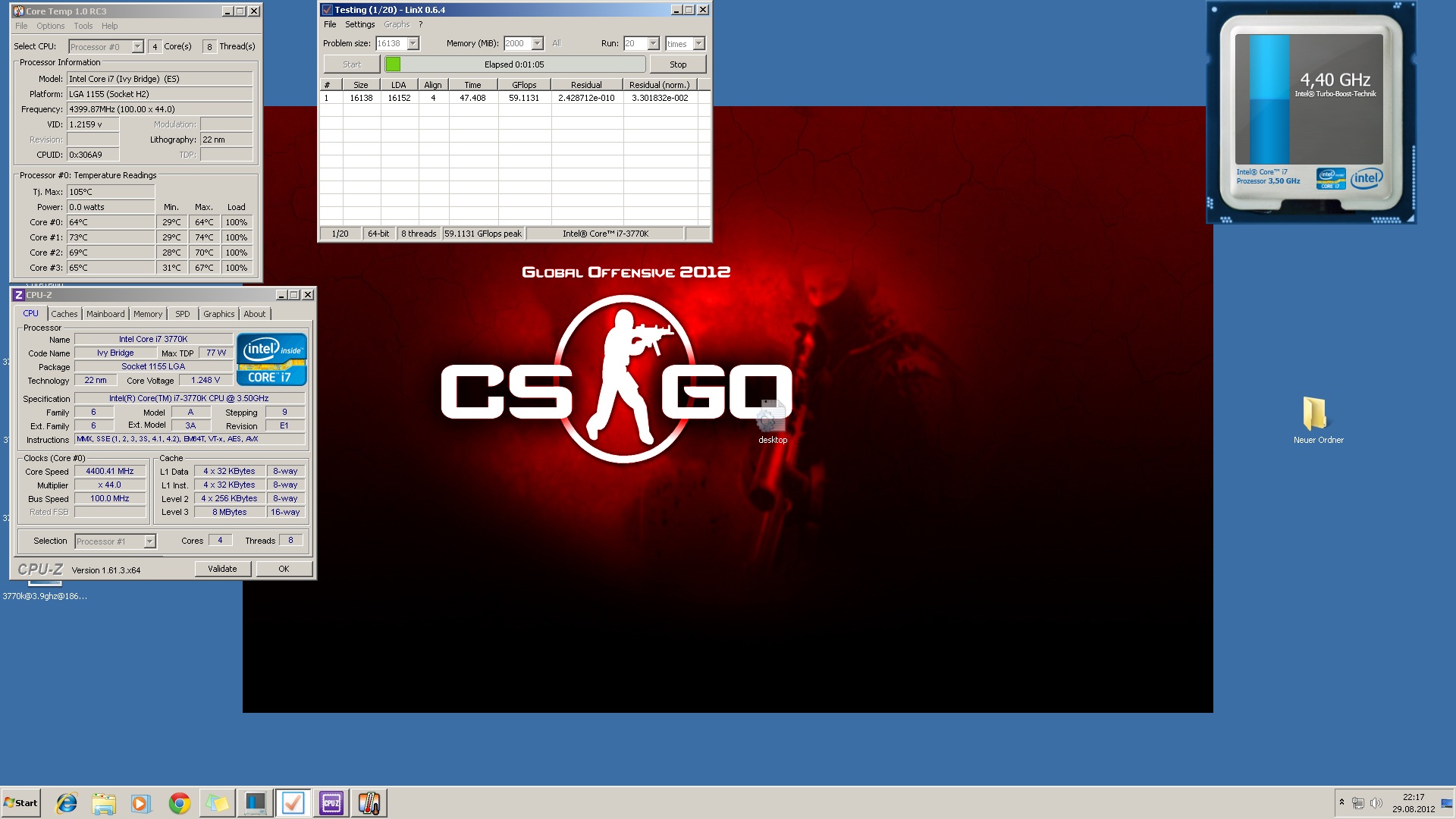
Task: Open the Intel Turbo Boost monitor taskbar icon
Action: [x=255, y=803]
